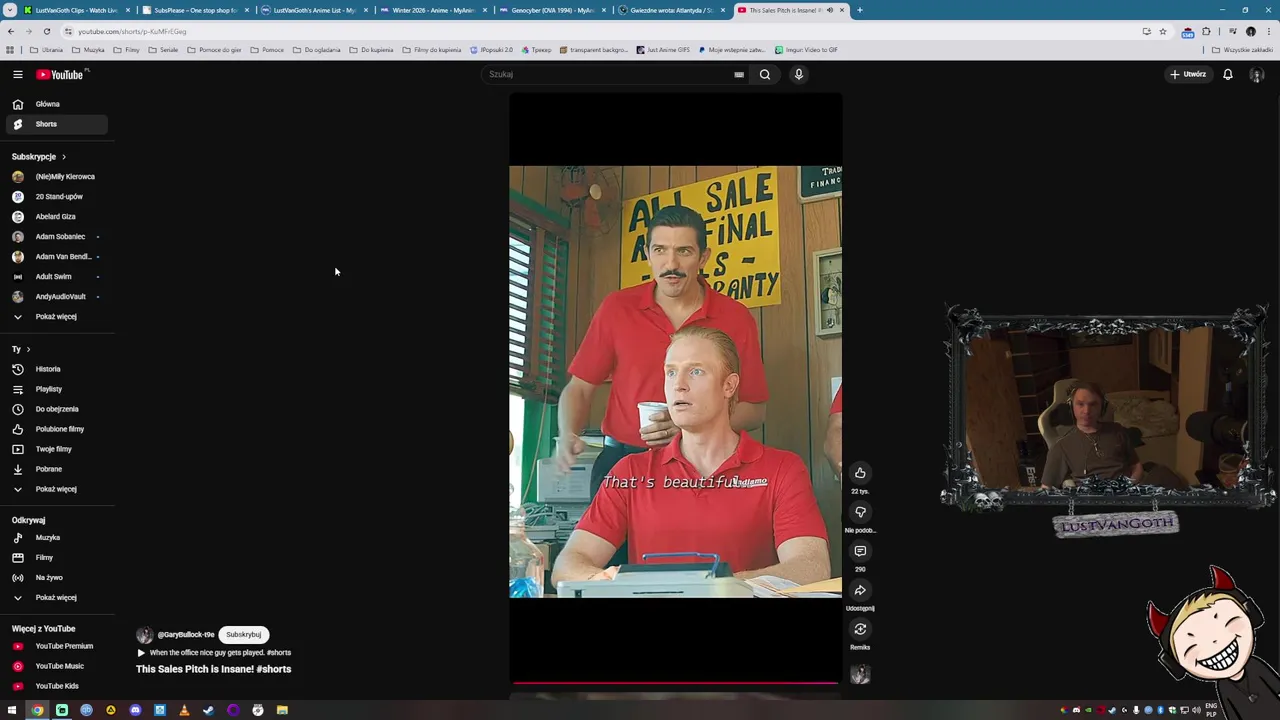
Task: Bookmark this page with the star
Action: click(x=1162, y=31)
